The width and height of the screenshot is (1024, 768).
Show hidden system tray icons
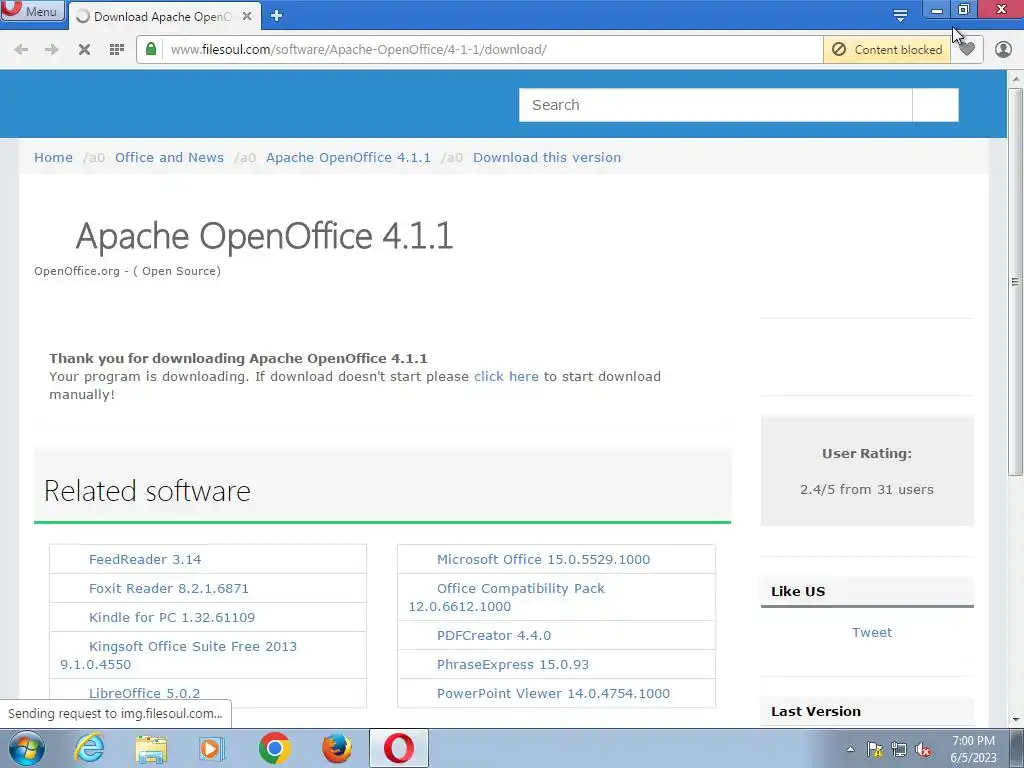850,749
